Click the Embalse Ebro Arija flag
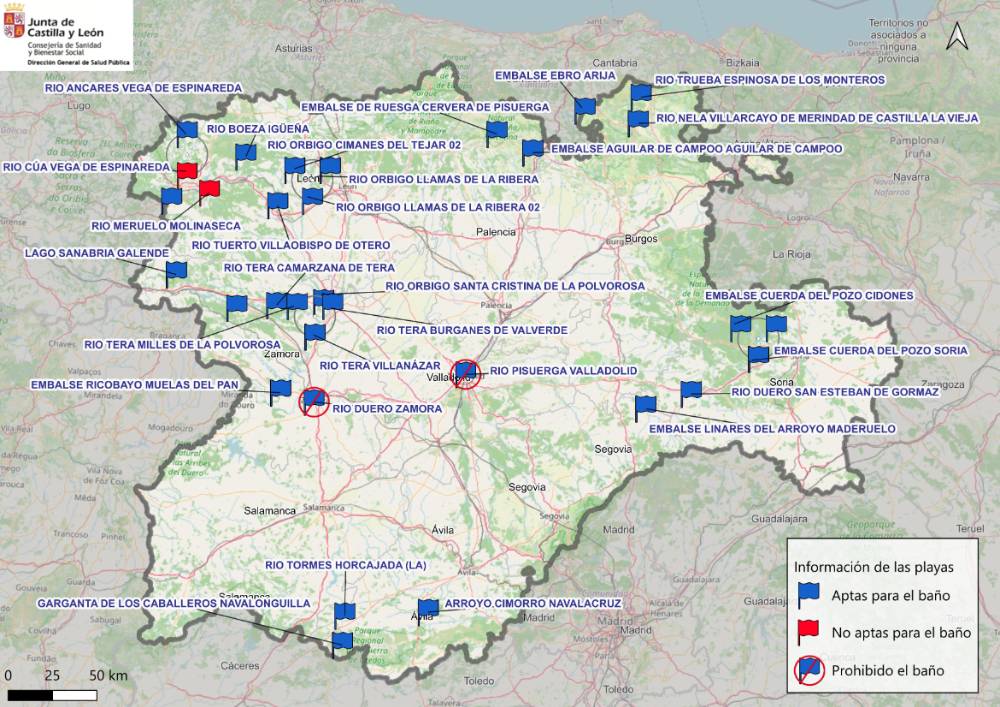 (x=584, y=110)
